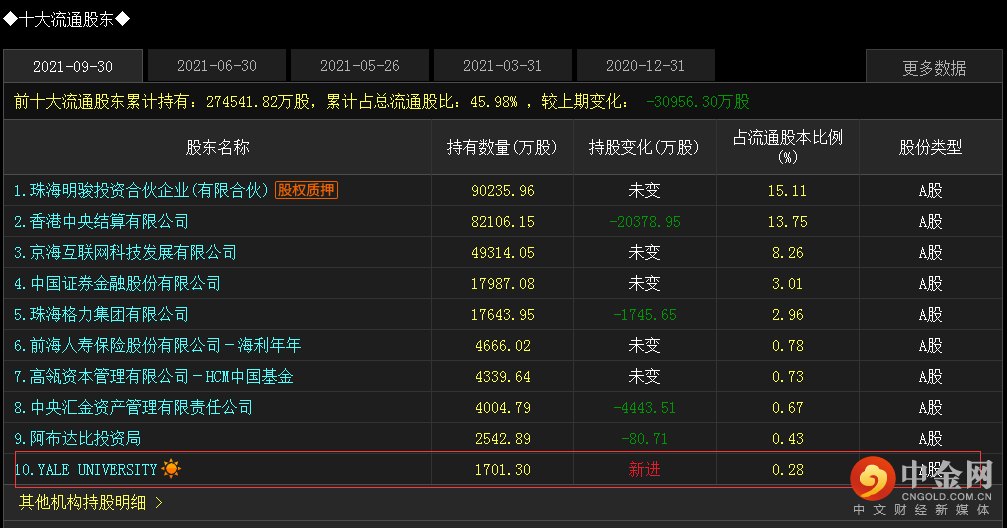Click the 股权质押 badge
Screen dimensions: 1007x528
point(306,190)
